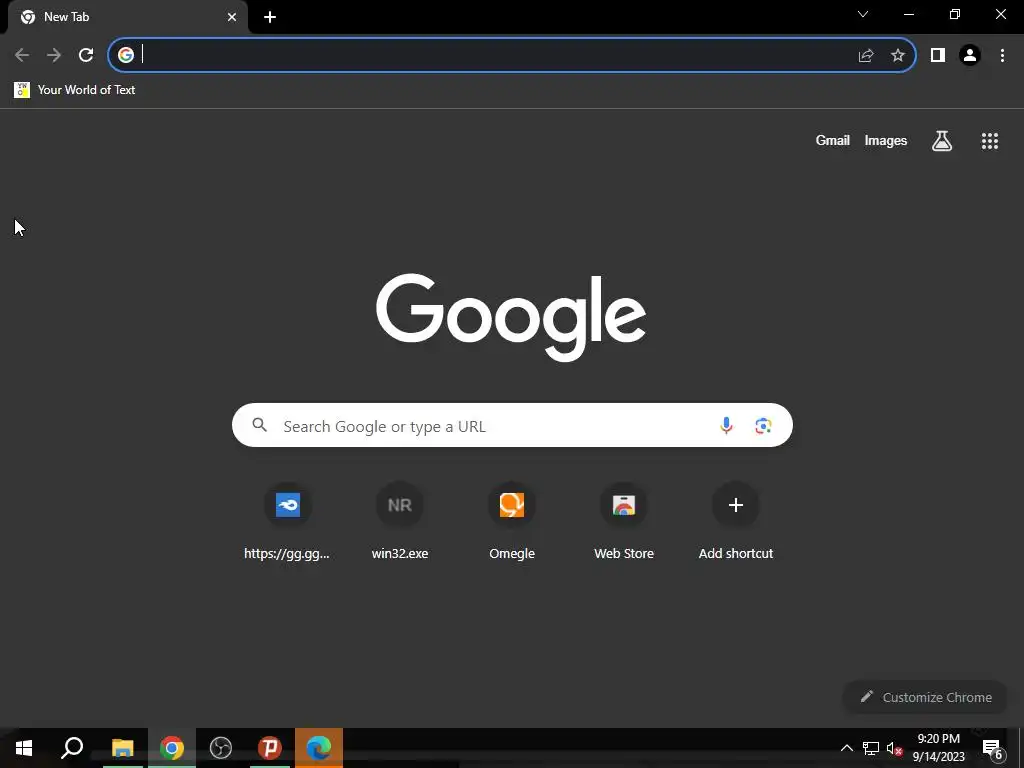
Task: Open Microsoft Edge from taskbar
Action: point(319,748)
